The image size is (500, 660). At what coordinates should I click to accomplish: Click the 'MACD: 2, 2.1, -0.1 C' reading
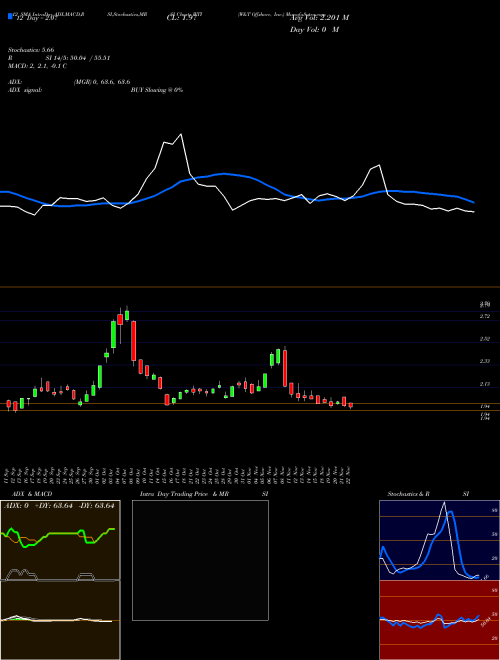(x=37, y=66)
